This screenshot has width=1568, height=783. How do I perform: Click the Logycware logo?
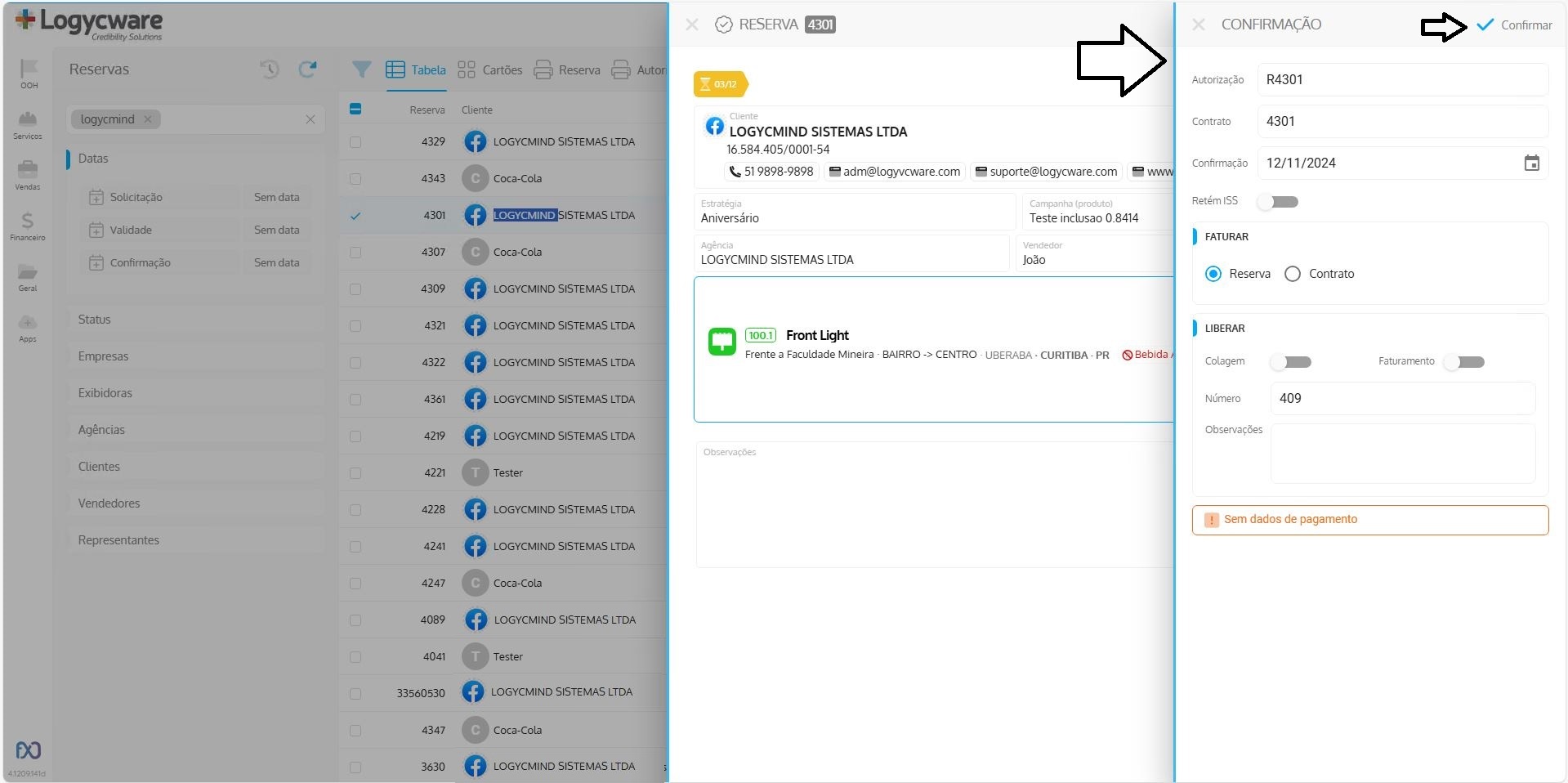click(89, 23)
